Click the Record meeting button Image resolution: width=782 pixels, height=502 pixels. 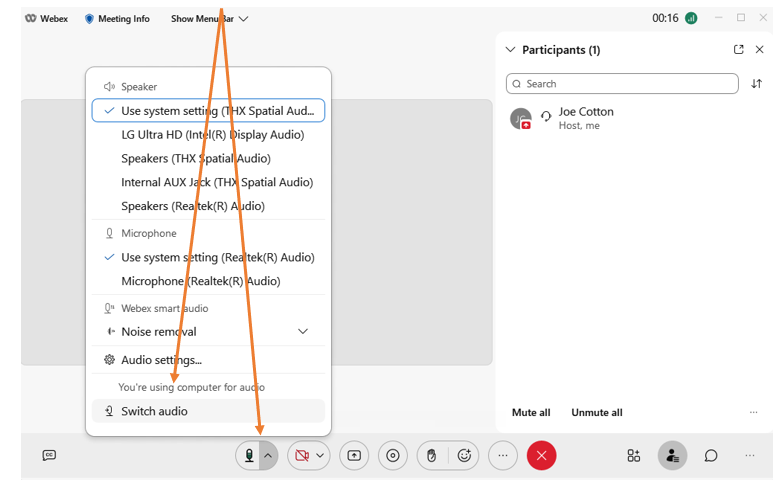pyautogui.click(x=393, y=455)
